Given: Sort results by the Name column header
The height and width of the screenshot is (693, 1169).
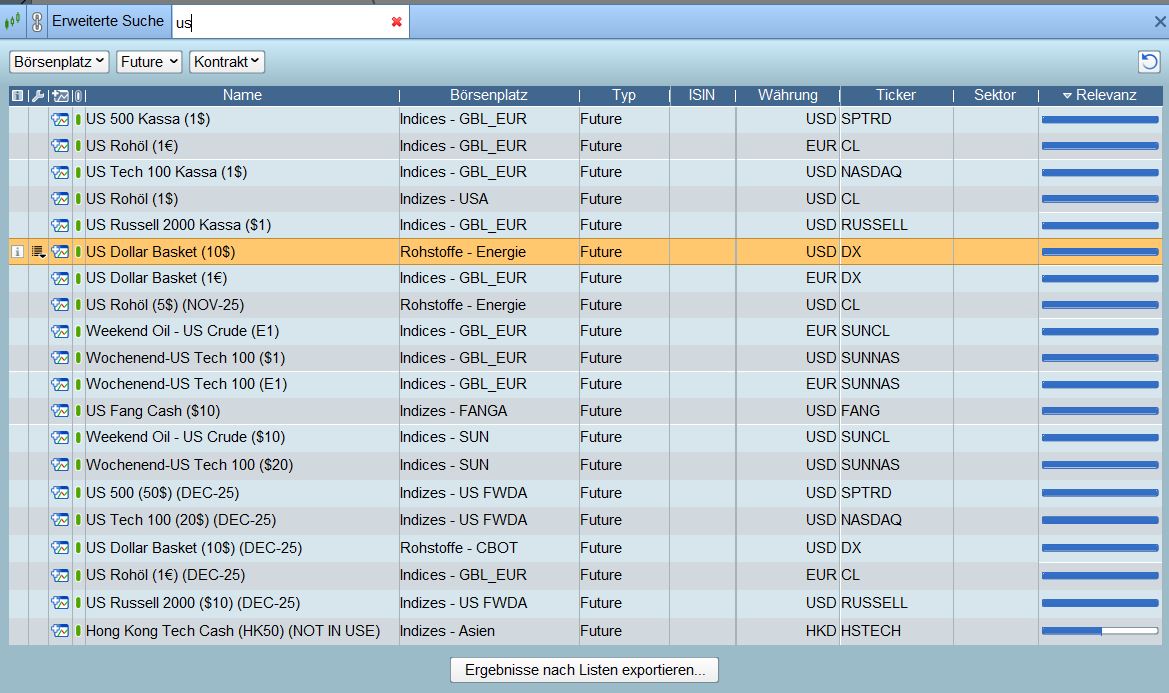Looking at the screenshot, I should tap(242, 95).
